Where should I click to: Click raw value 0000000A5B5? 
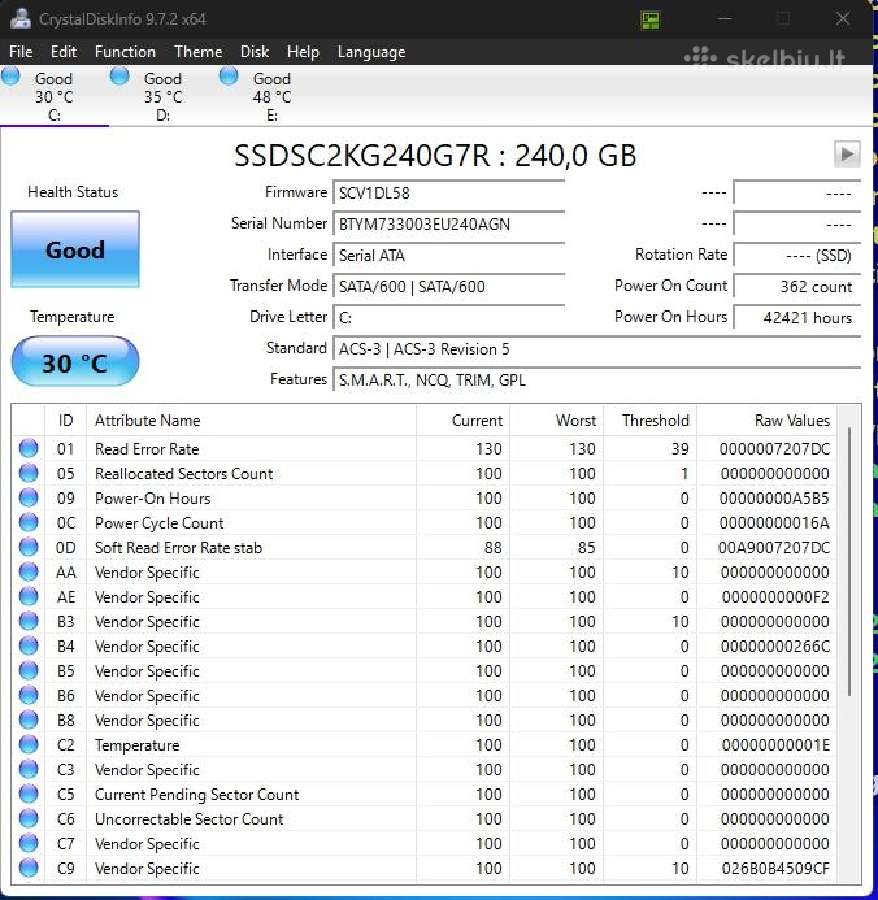(x=775, y=498)
